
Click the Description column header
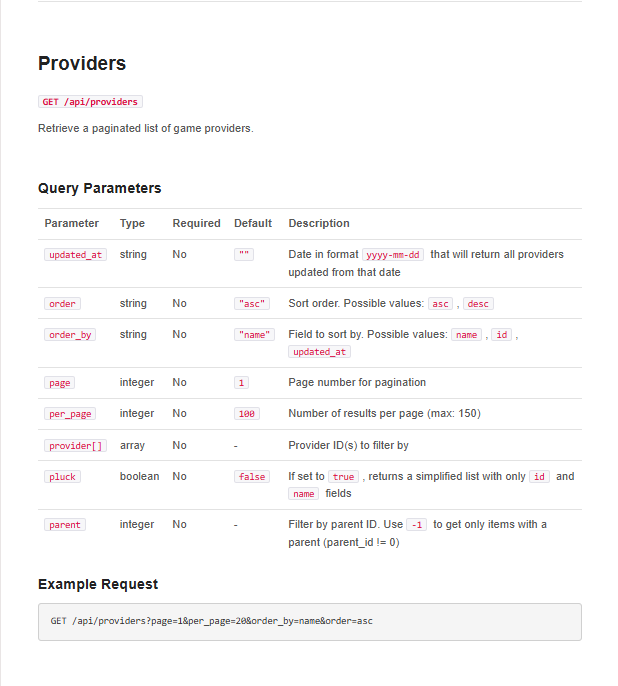point(319,223)
